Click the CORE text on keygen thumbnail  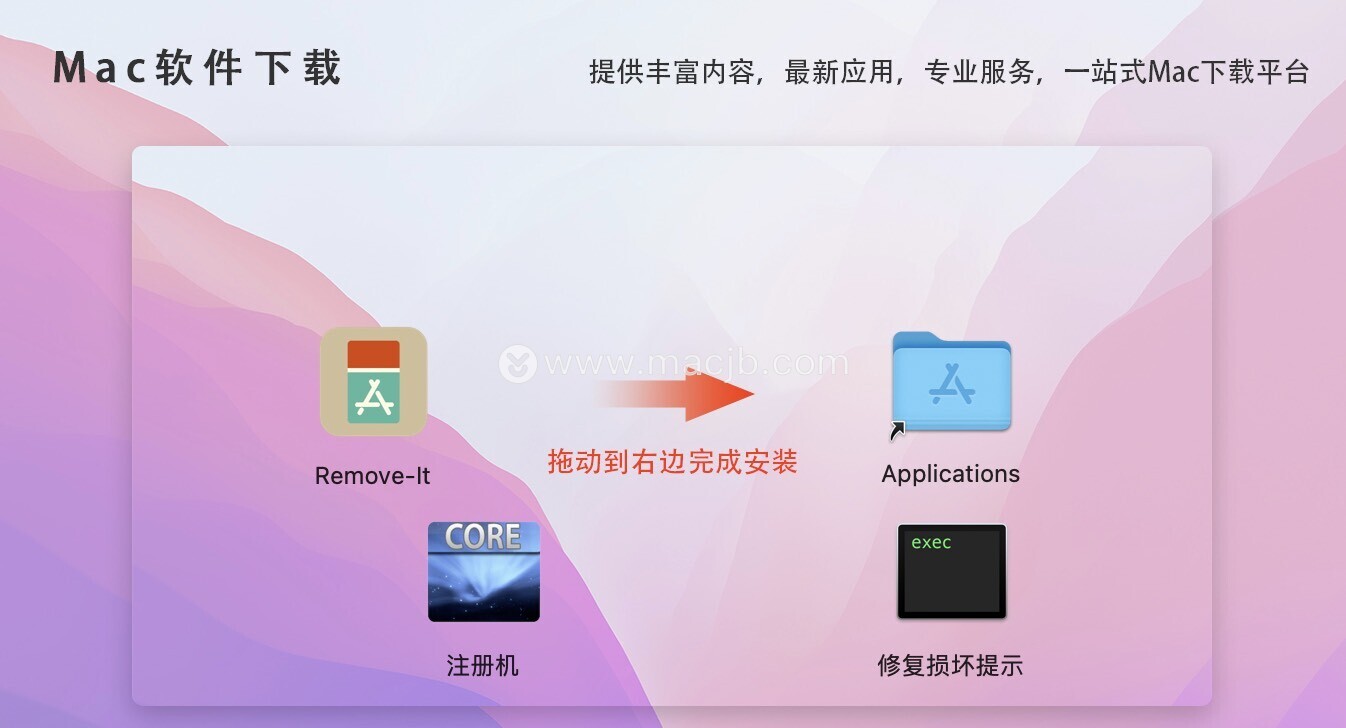pos(484,537)
